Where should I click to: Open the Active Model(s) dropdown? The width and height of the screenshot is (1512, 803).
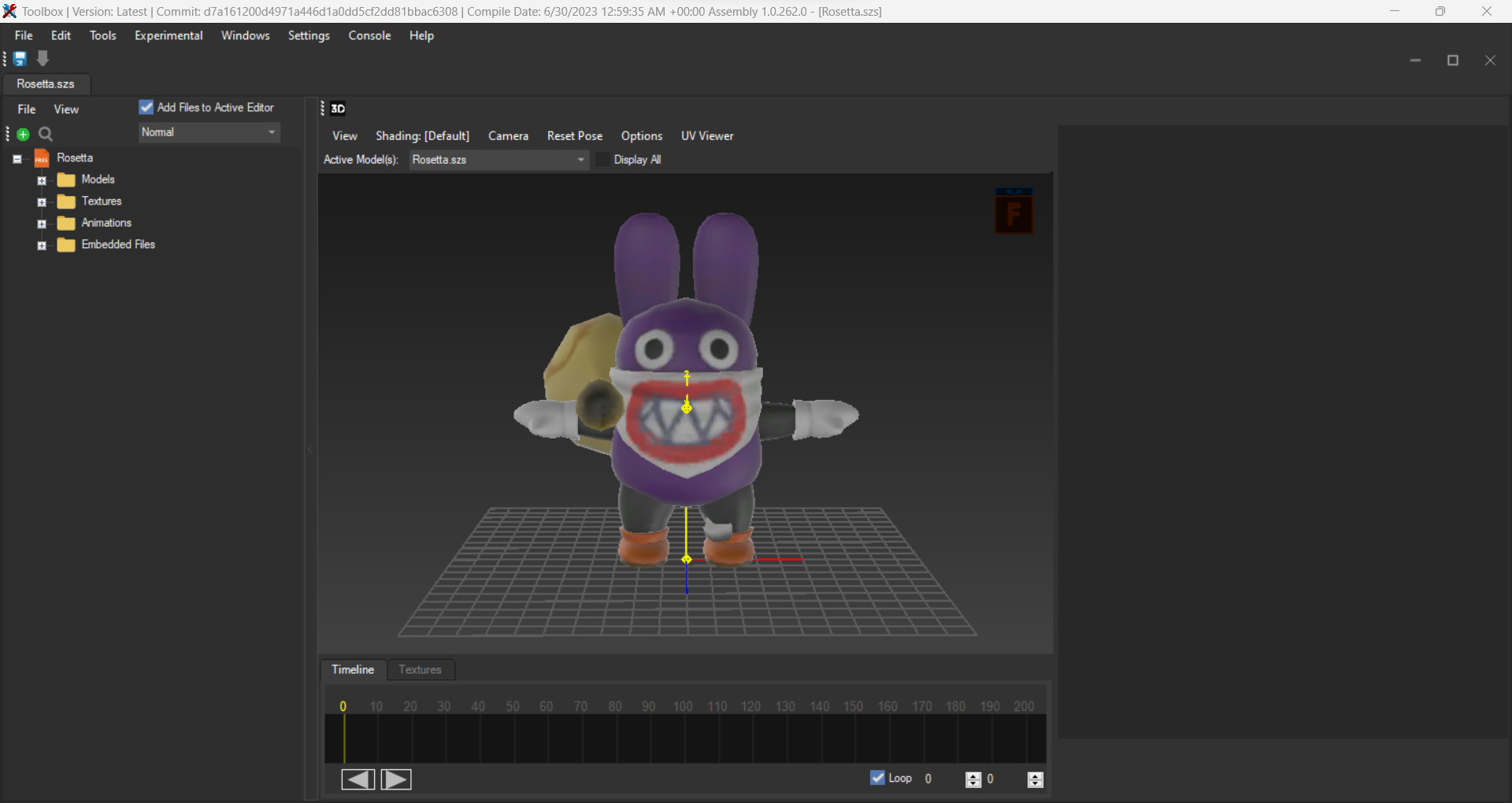(498, 160)
